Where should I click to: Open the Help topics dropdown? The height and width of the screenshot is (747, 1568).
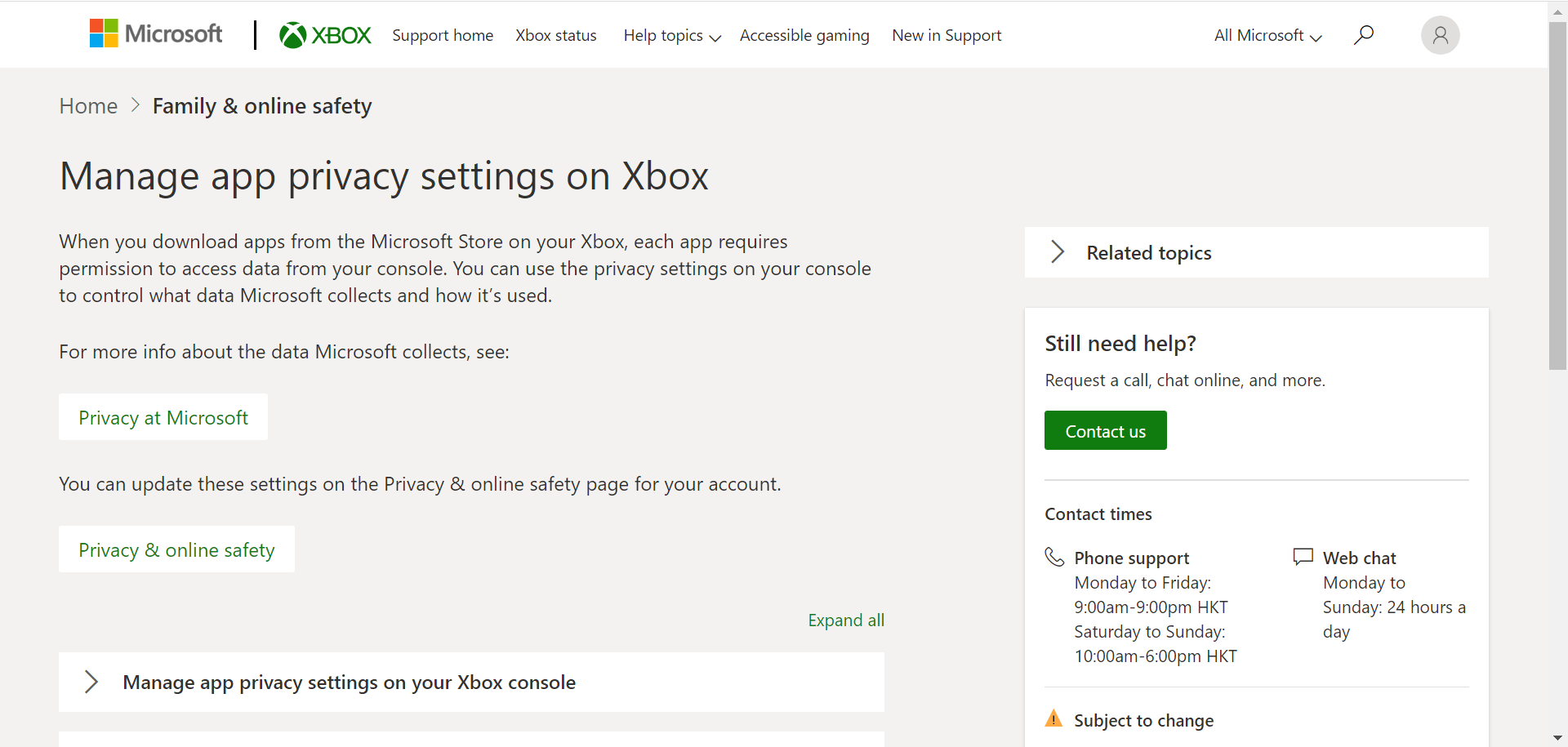[672, 35]
